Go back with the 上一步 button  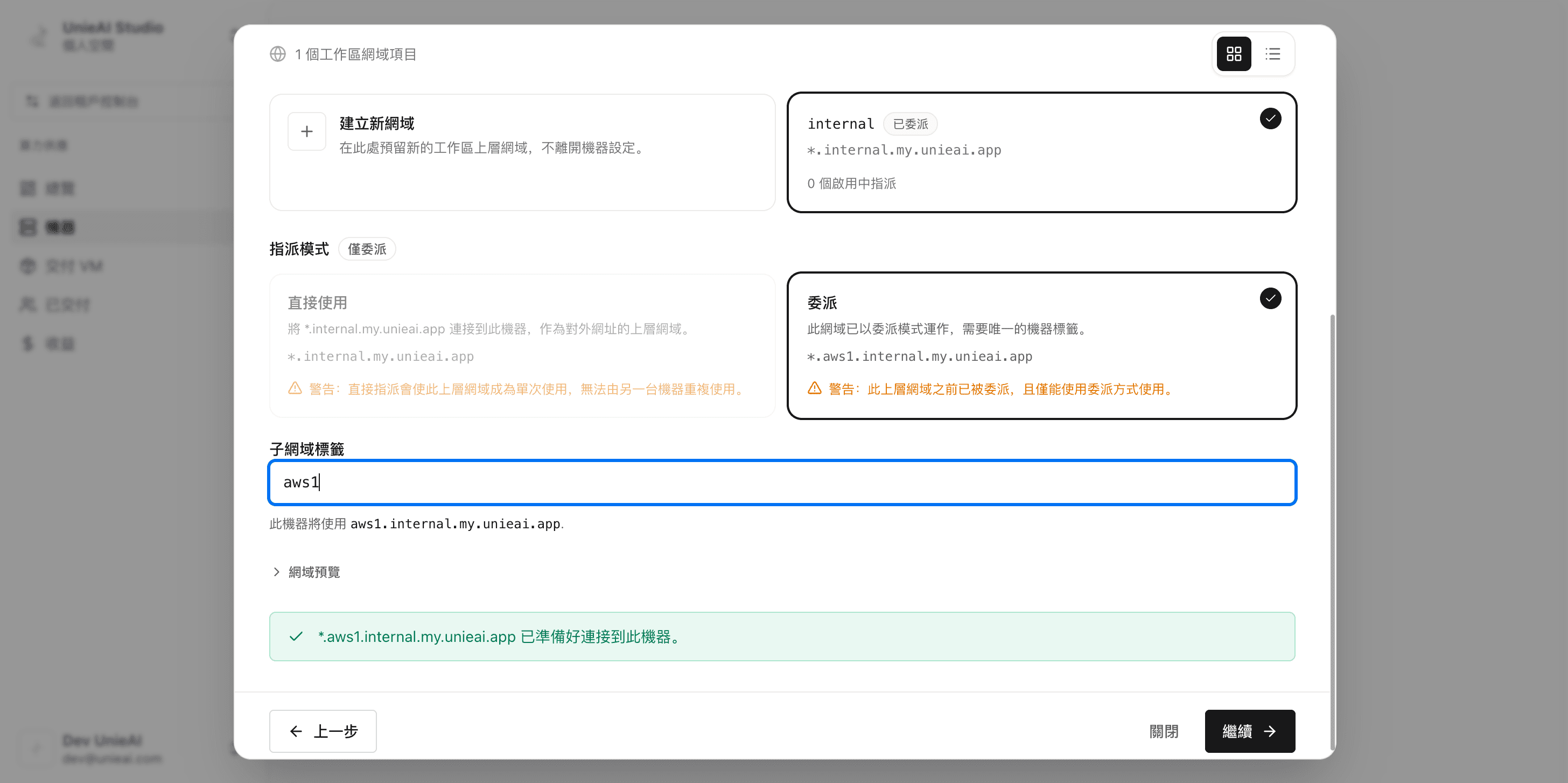(x=323, y=731)
